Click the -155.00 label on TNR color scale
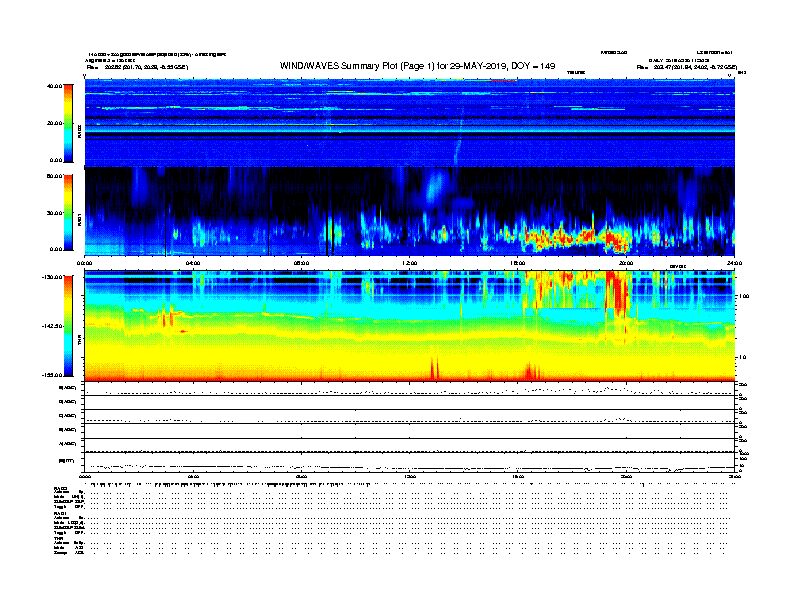This screenshot has width=792, height=612. click(x=53, y=375)
